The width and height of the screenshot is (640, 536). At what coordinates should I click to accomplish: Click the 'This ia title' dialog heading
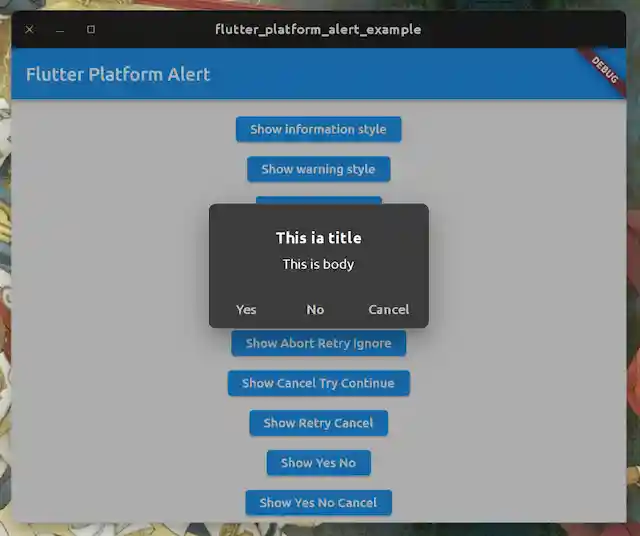point(318,238)
